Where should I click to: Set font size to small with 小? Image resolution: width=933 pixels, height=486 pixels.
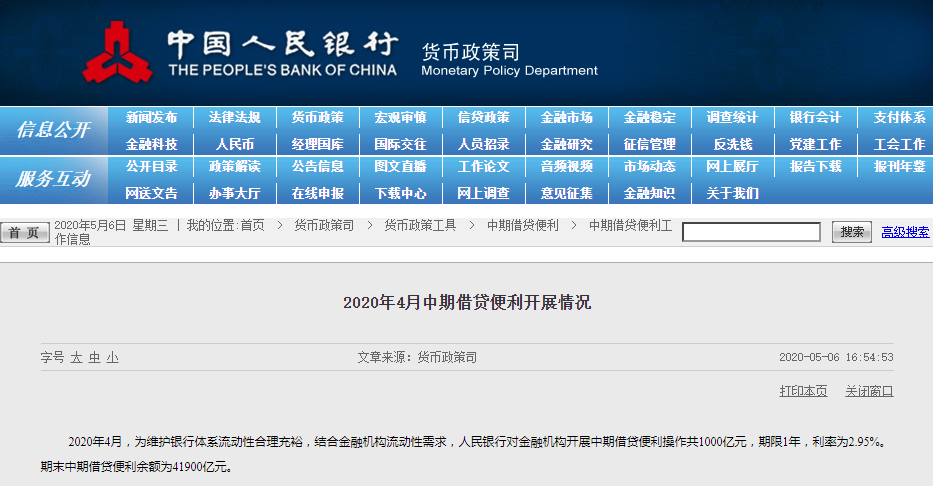click(112, 357)
